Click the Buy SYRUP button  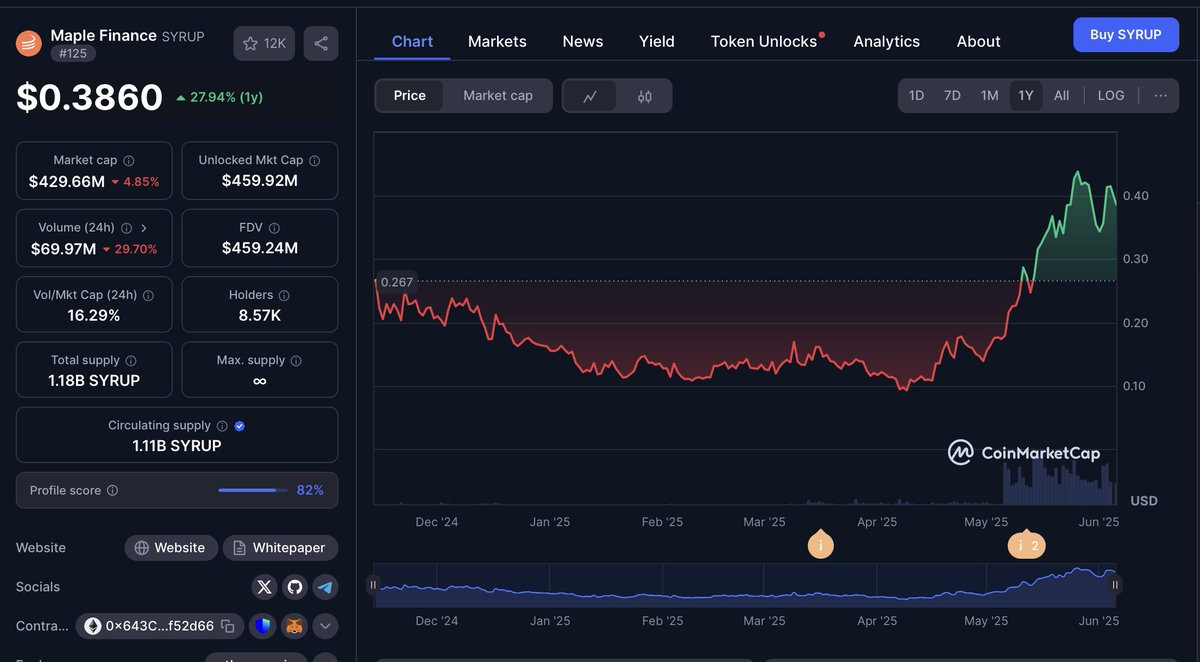click(1126, 34)
